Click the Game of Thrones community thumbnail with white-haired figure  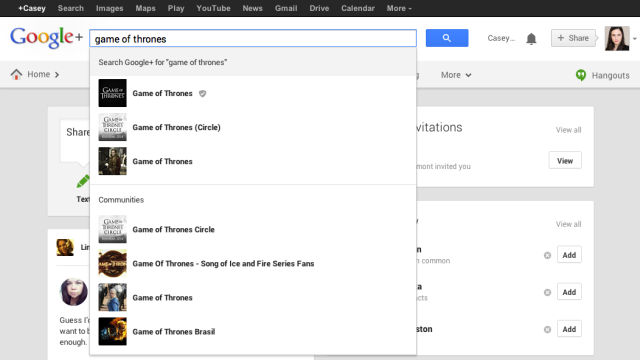tap(113, 297)
